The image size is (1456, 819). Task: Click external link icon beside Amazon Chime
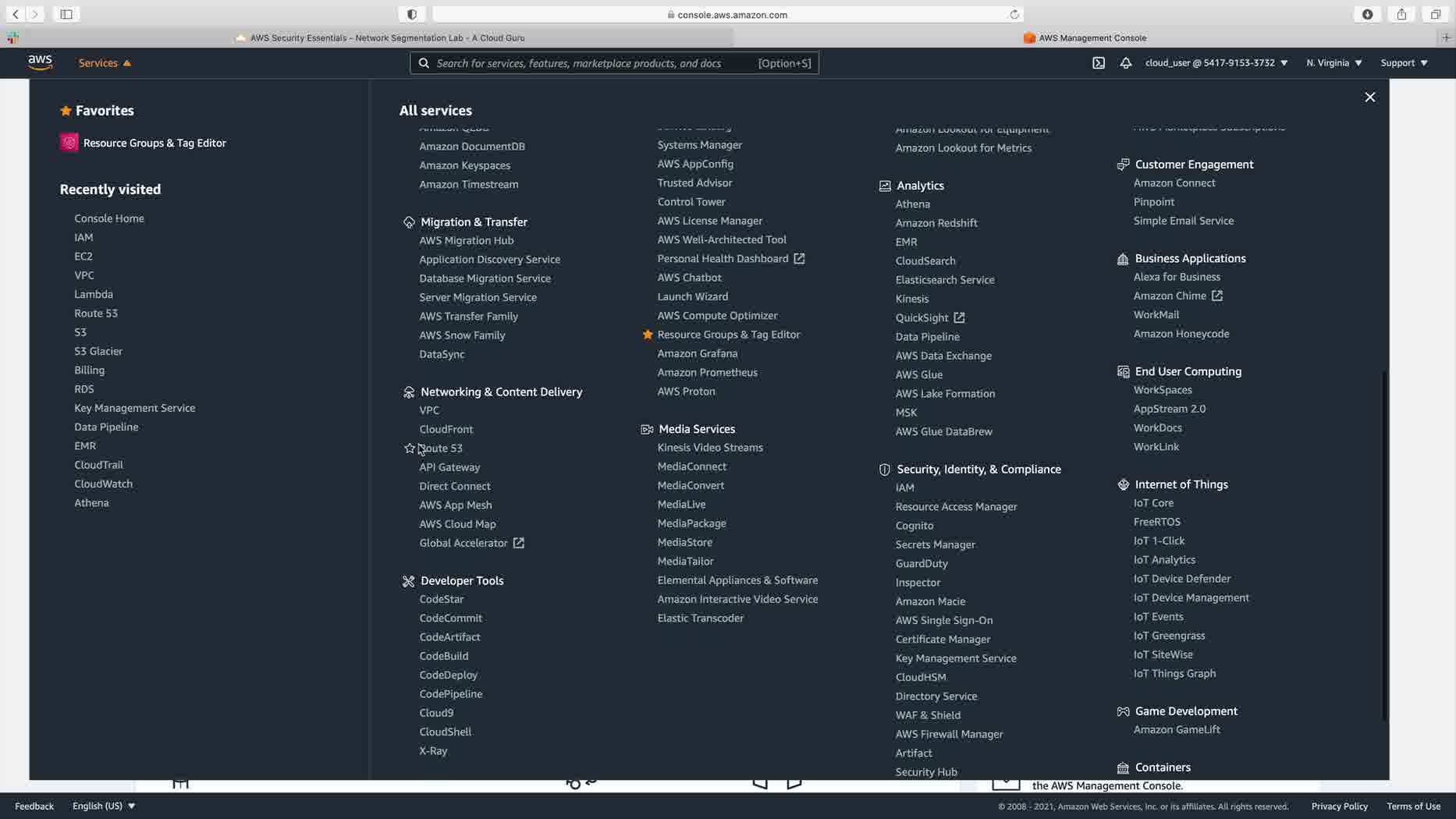1216,296
